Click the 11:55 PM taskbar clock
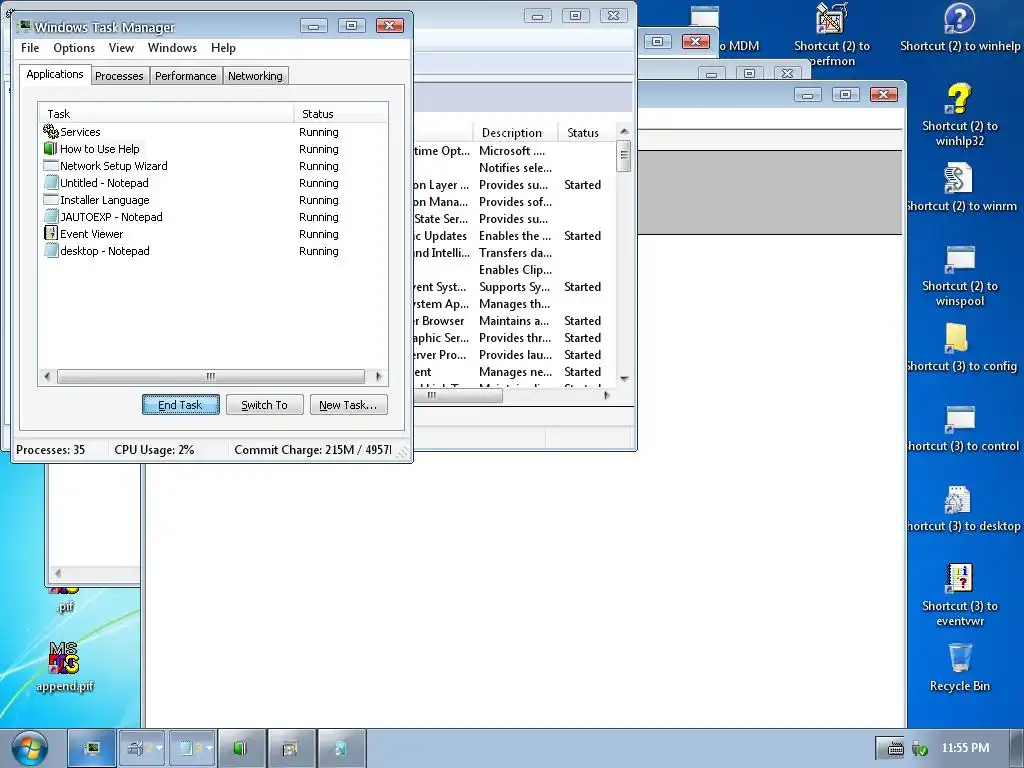The image size is (1024, 768). click(x=965, y=748)
